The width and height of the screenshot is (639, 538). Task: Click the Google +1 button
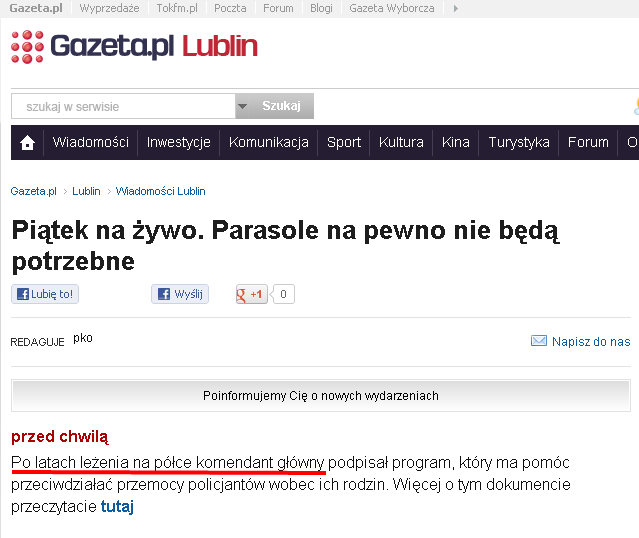point(250,294)
